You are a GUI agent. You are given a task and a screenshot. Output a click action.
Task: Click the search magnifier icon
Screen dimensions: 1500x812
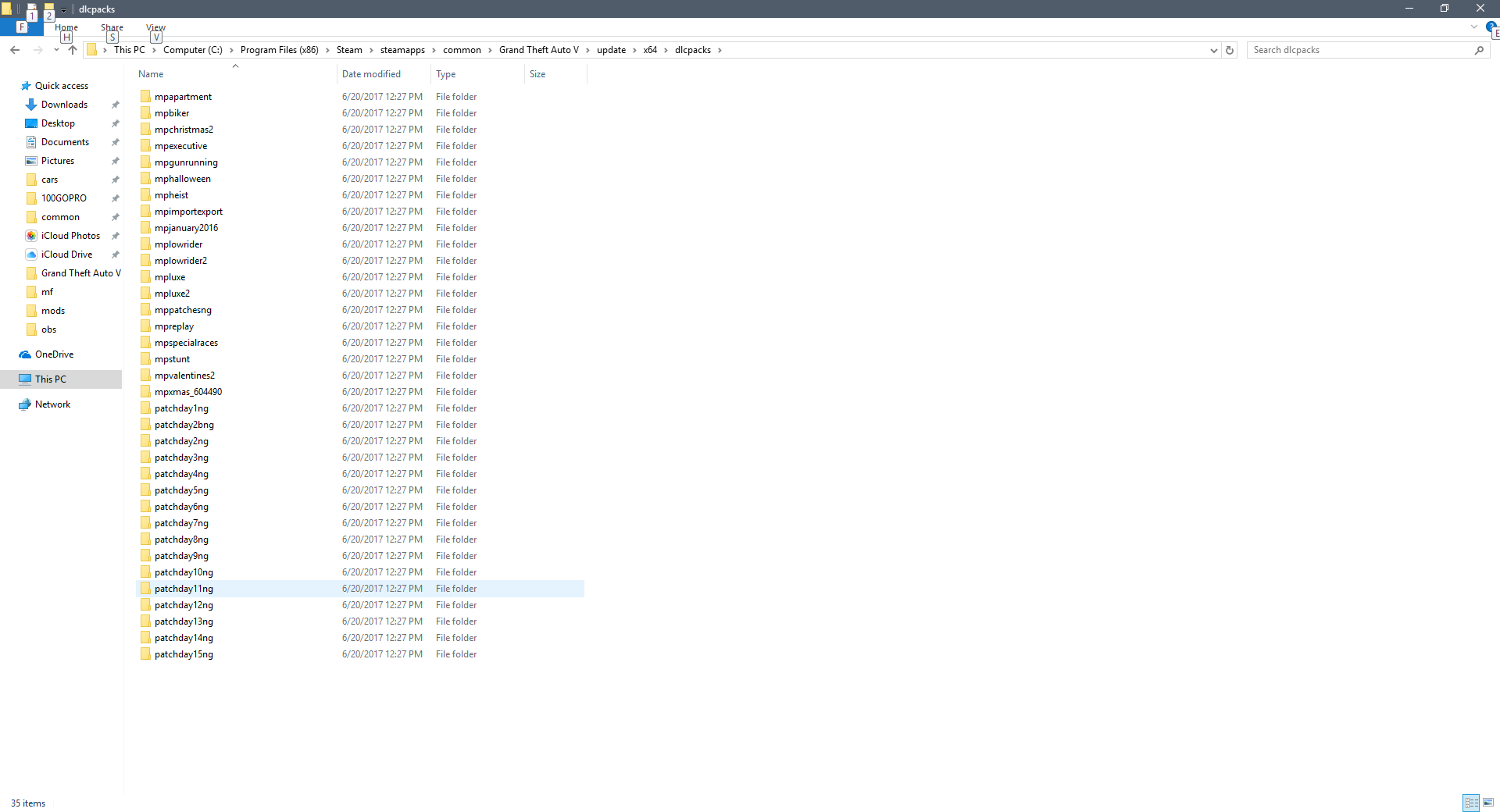[1479, 50]
